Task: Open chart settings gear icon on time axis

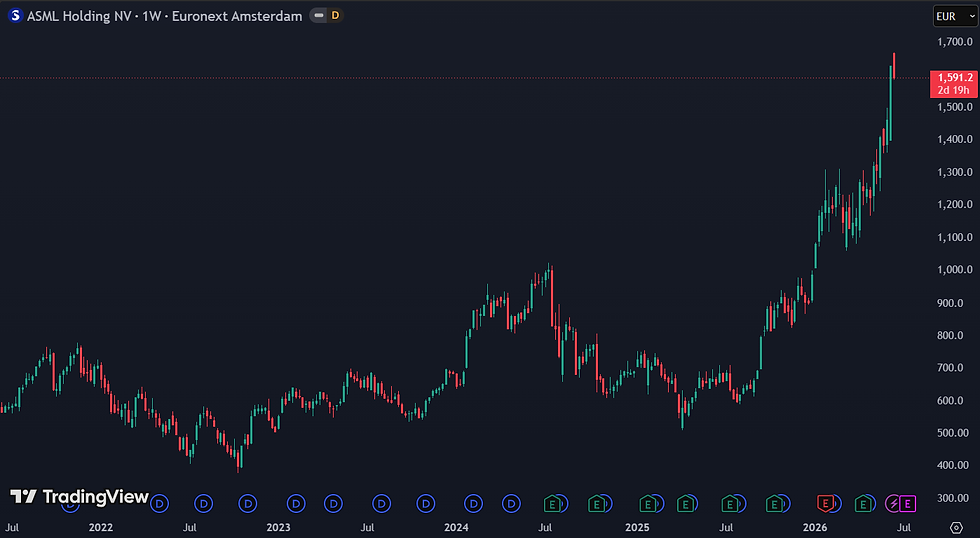Action: click(x=956, y=527)
